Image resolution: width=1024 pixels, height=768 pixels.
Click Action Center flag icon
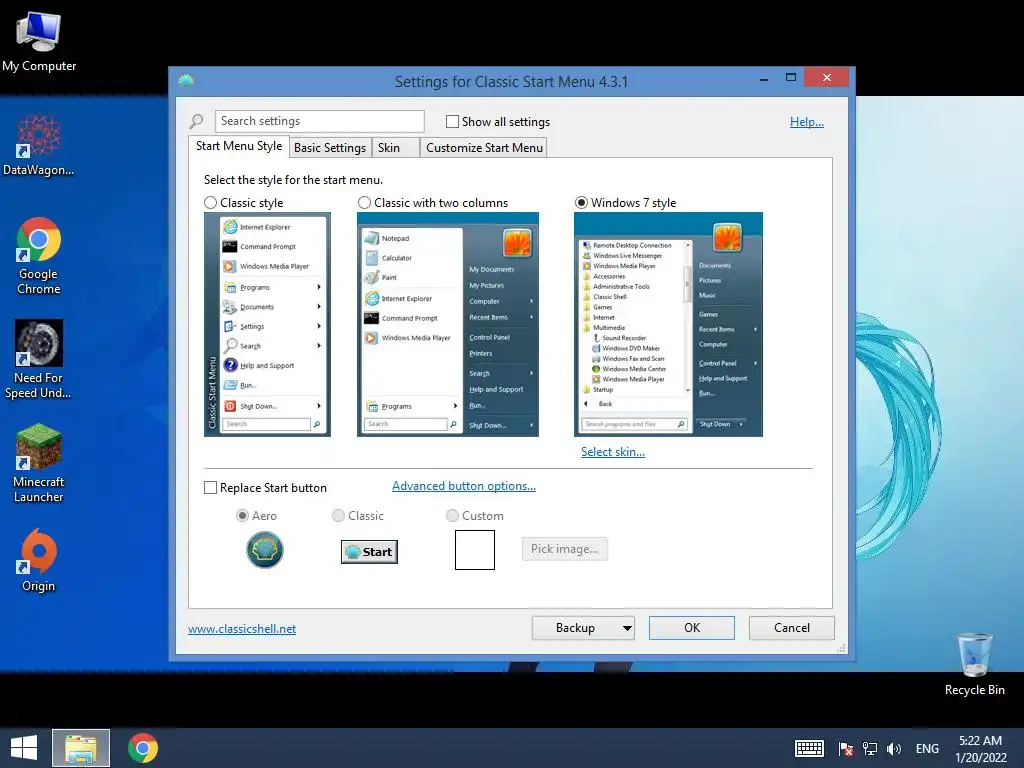point(846,748)
